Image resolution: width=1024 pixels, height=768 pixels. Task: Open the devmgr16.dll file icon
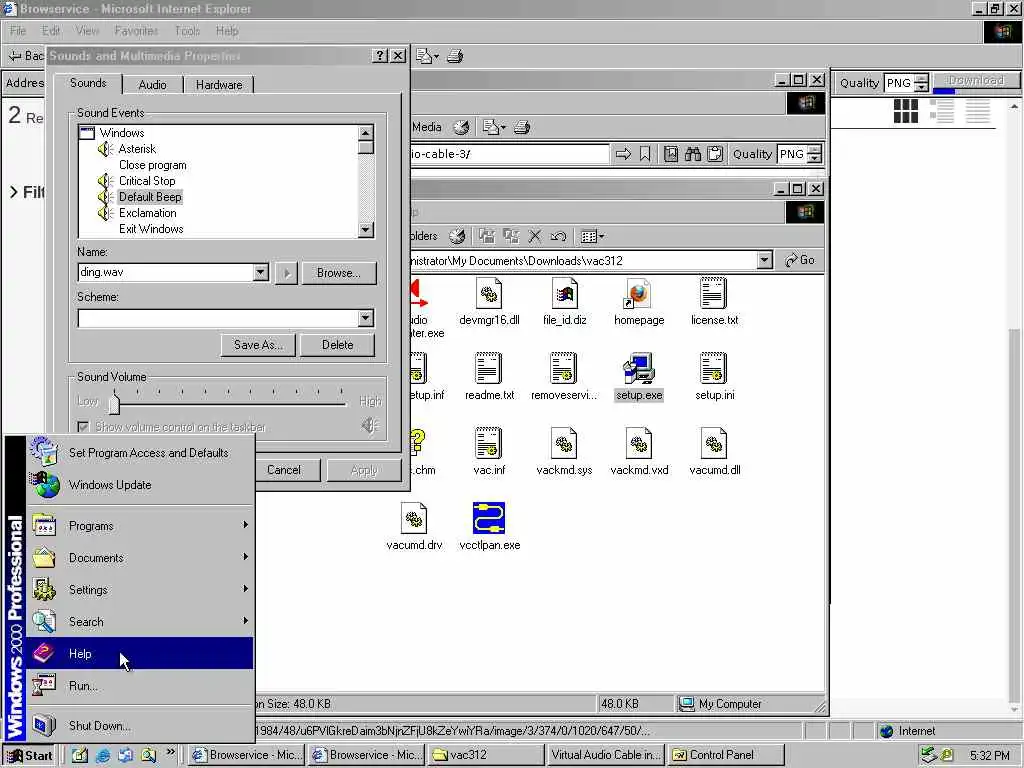pos(489,294)
